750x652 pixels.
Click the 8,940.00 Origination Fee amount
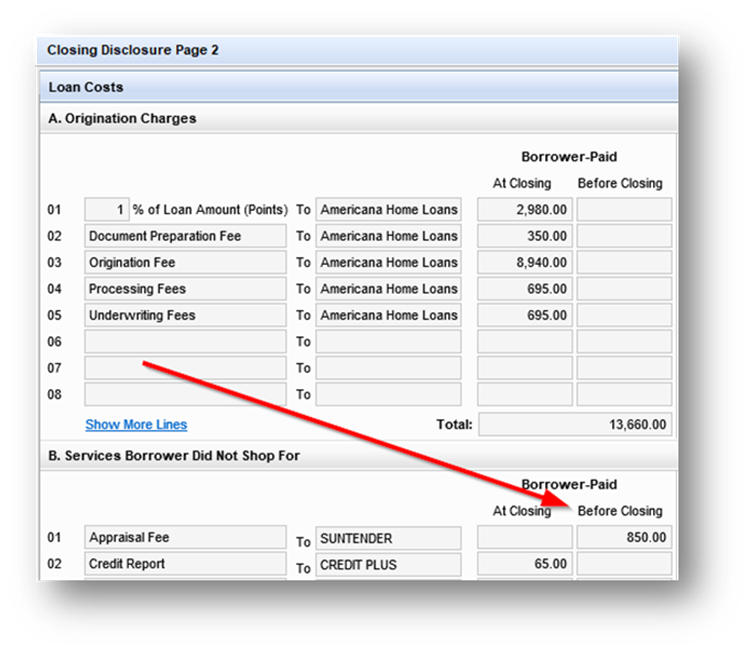click(524, 262)
